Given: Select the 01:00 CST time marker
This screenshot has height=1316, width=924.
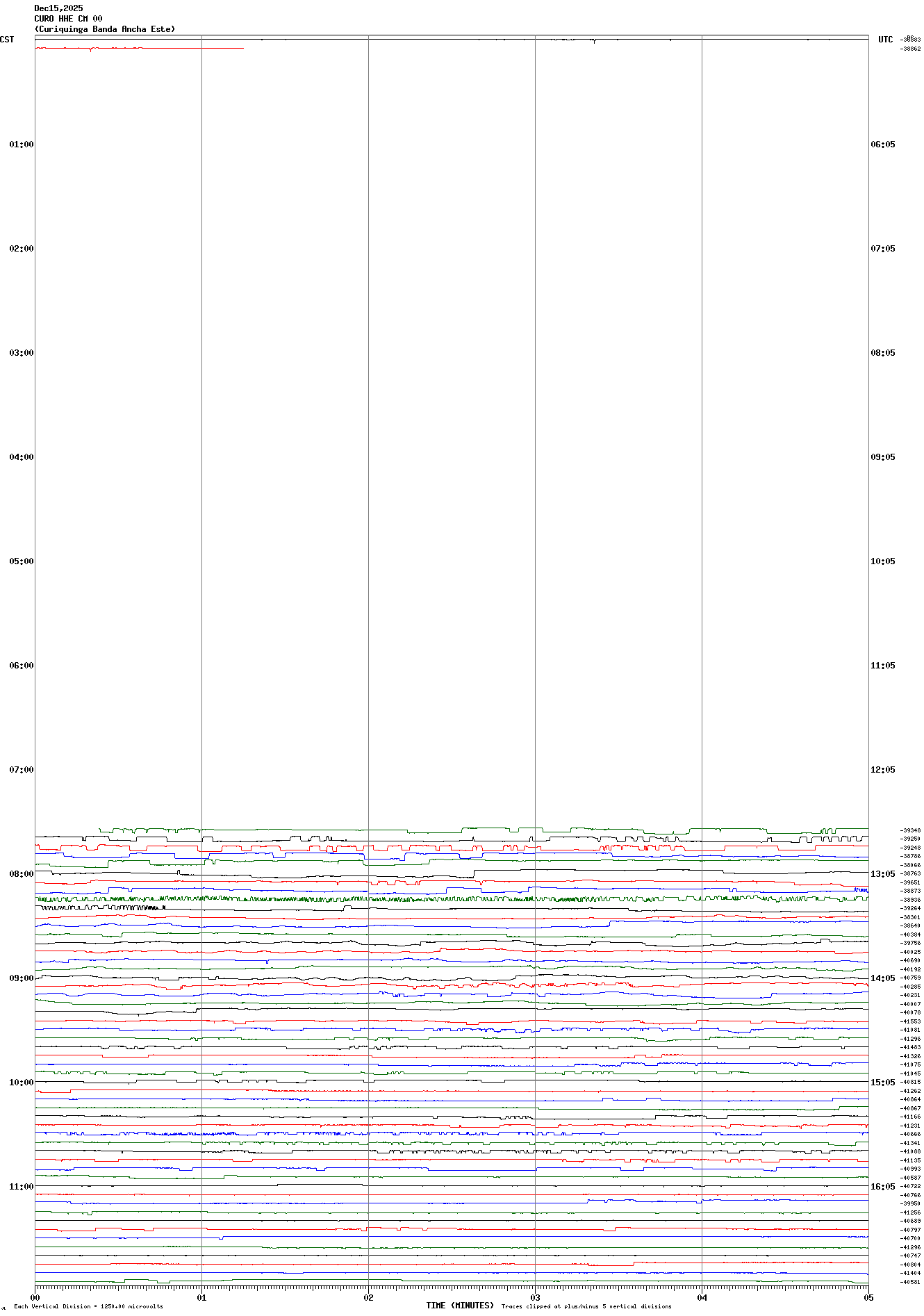Looking at the screenshot, I should pos(21,145).
